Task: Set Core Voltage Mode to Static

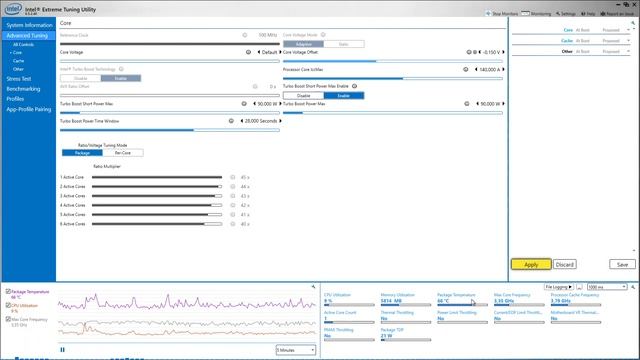Action: (344, 44)
